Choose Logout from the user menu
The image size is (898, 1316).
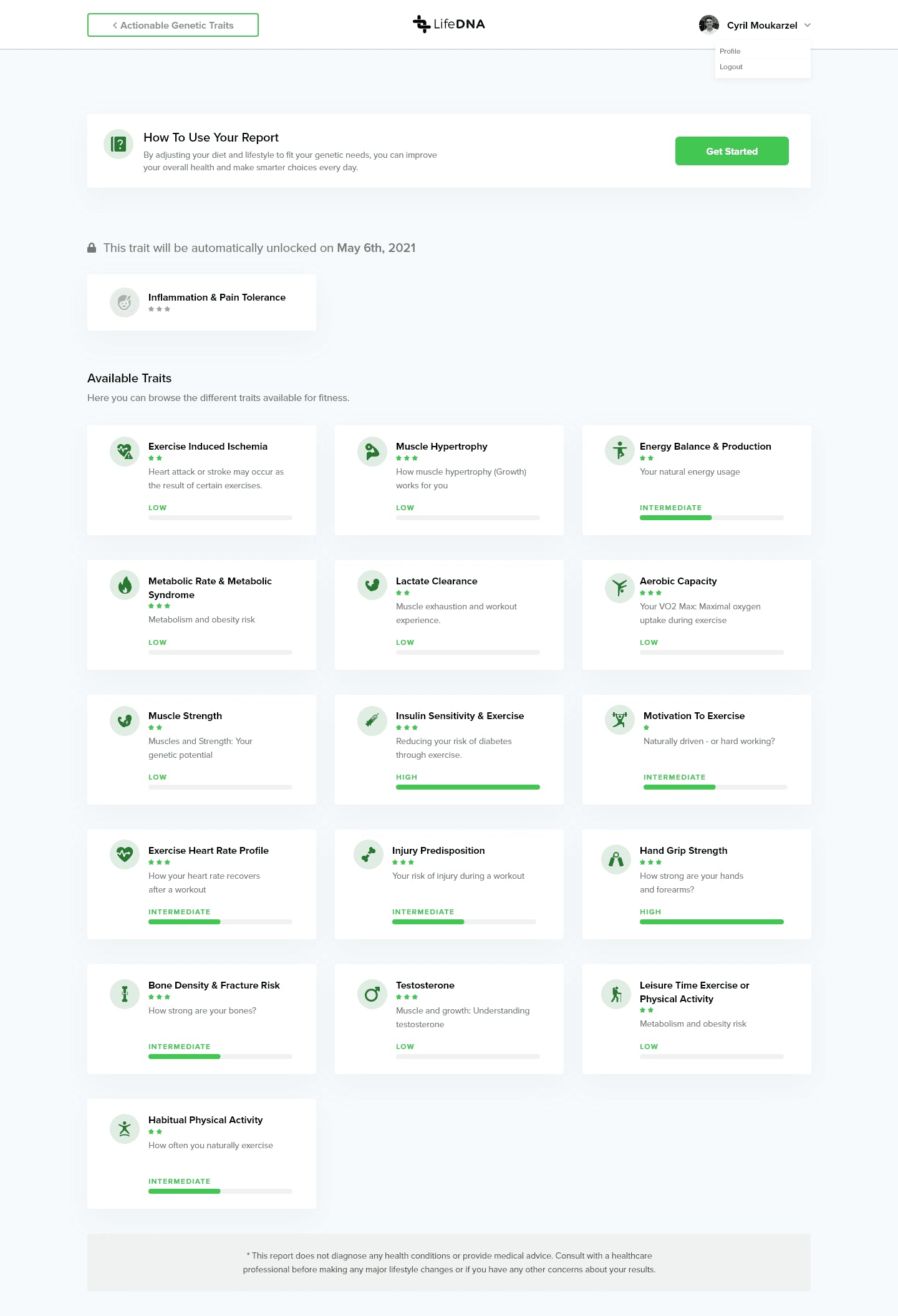731,67
